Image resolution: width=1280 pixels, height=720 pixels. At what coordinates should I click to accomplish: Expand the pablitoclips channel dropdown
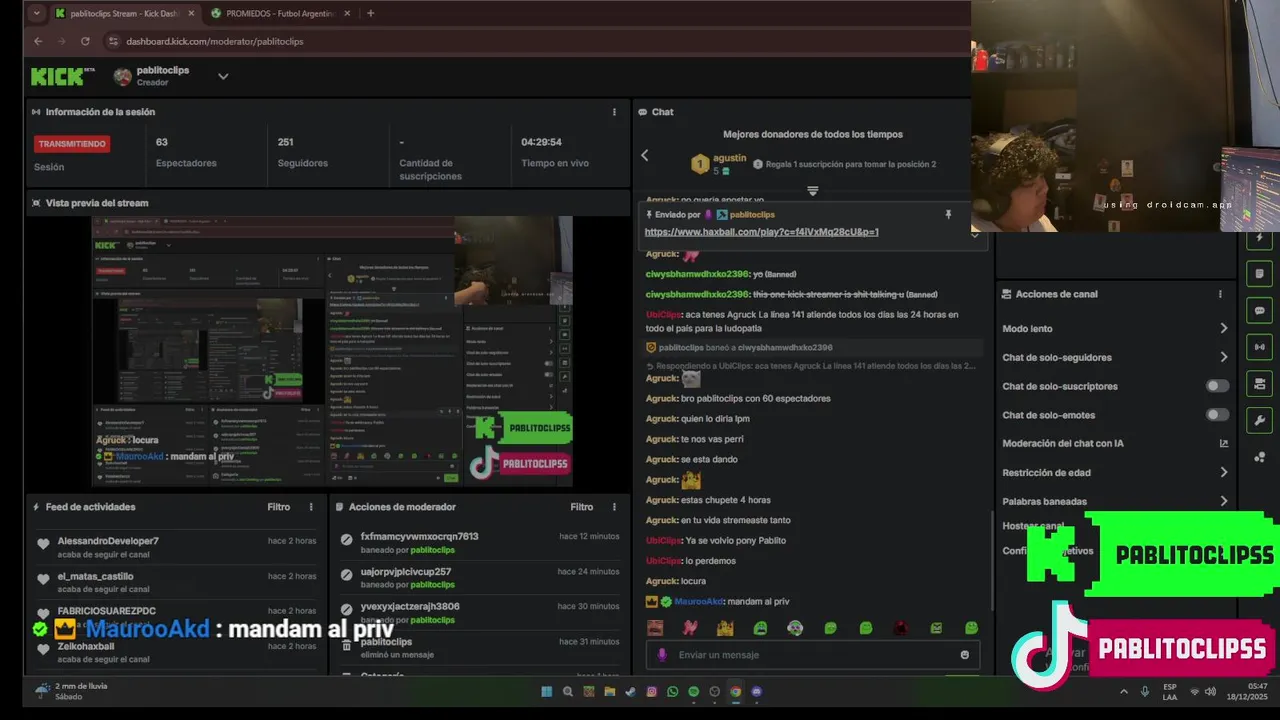coord(223,76)
